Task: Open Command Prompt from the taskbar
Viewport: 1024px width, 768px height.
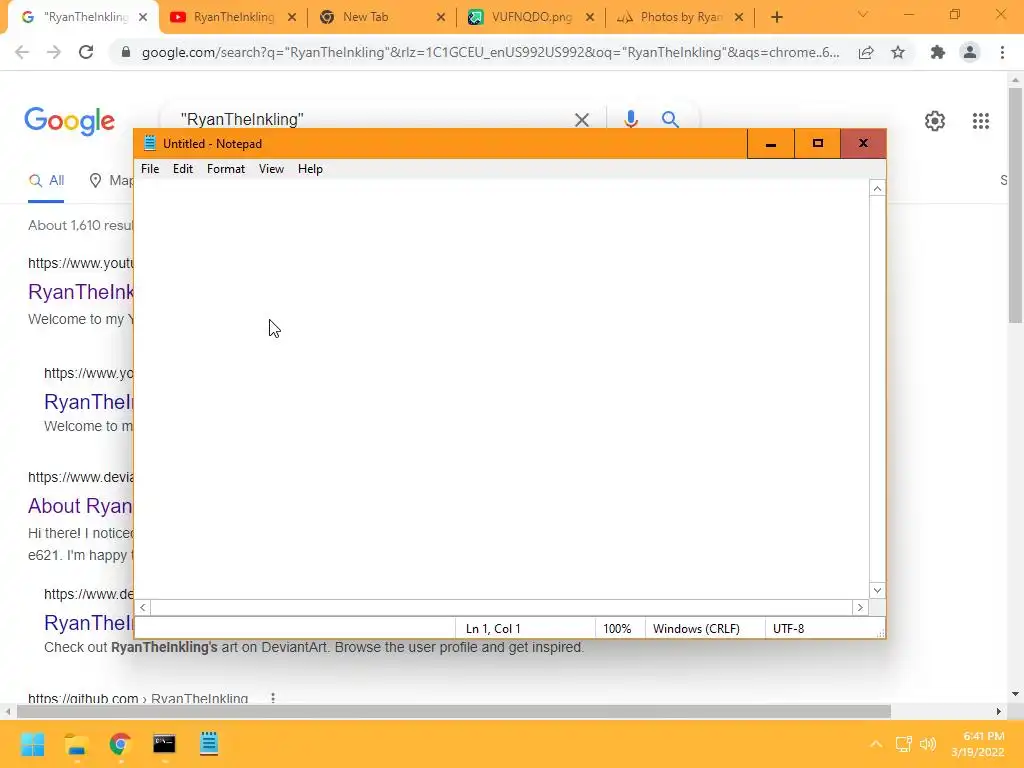Action: (x=164, y=744)
